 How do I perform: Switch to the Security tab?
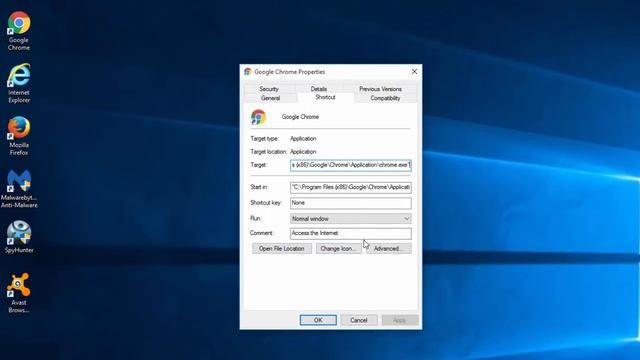269,89
